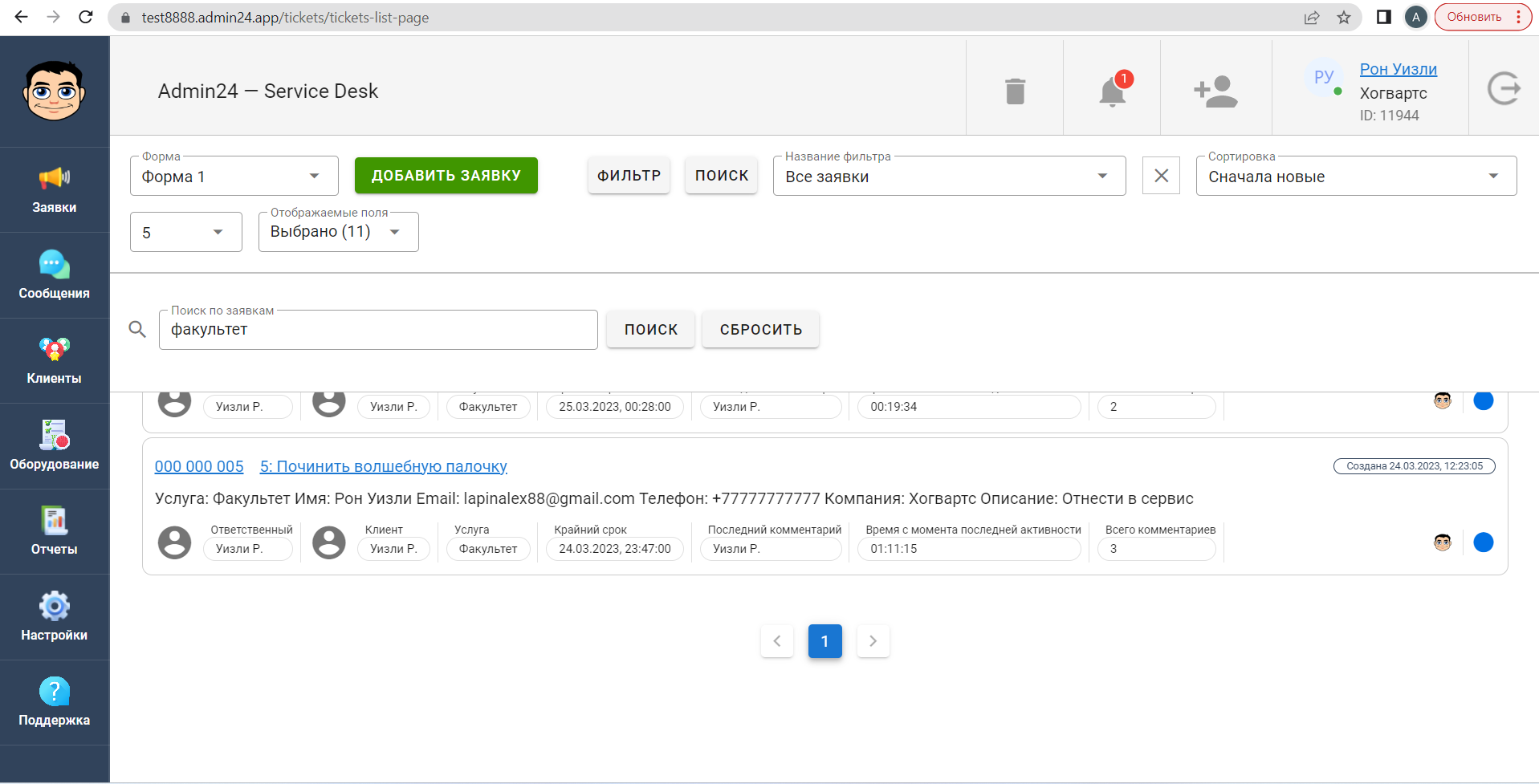Click Обновить browser update button
The height and width of the screenshot is (784, 1539).
(x=1483, y=17)
